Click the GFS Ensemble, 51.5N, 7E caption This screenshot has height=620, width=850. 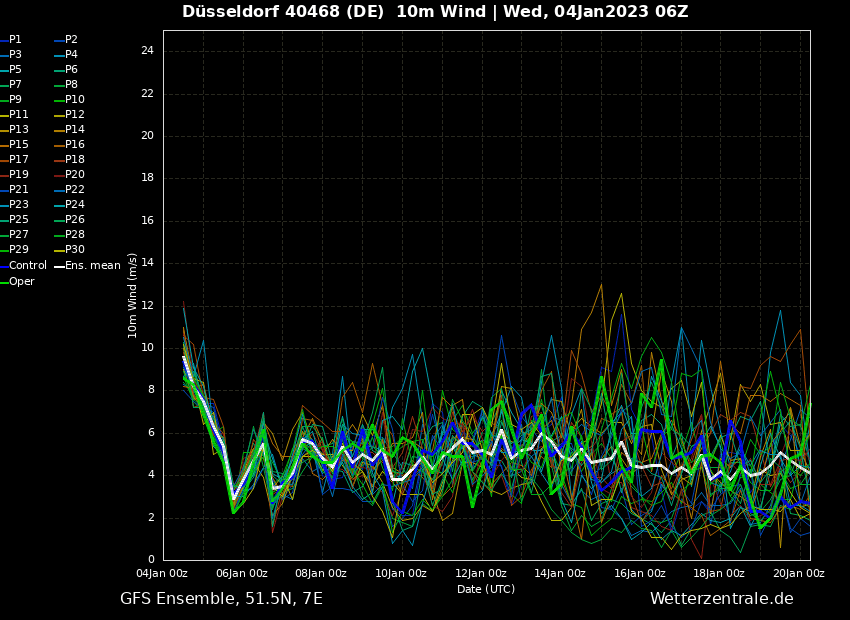tap(221, 599)
